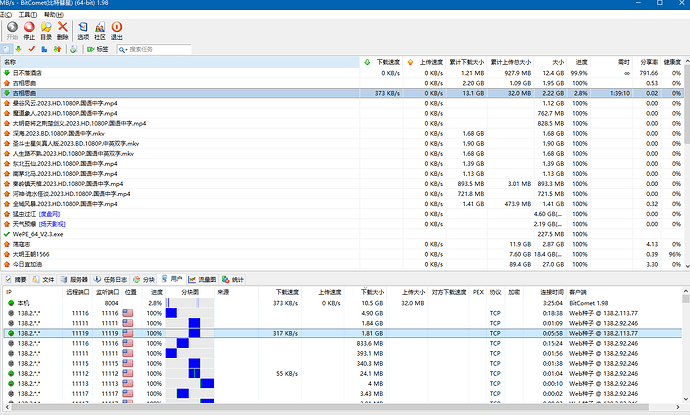
Task: Click the greyed 开始 (start) toolbar button
Action: tap(12, 31)
